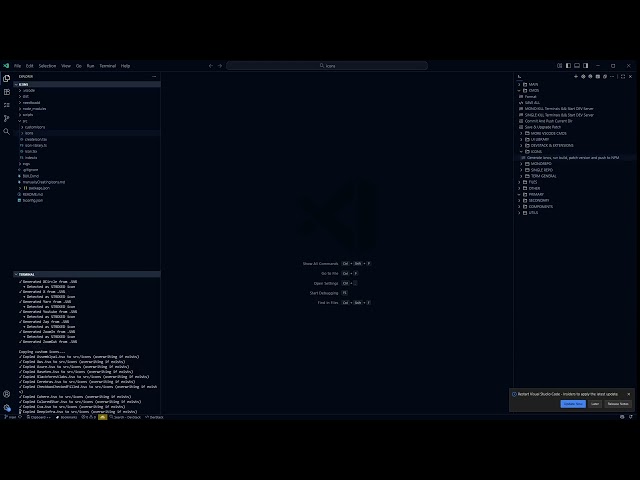This screenshot has height=480, width=640.
Task: Expand the customIcons folder
Action: pos(35,127)
